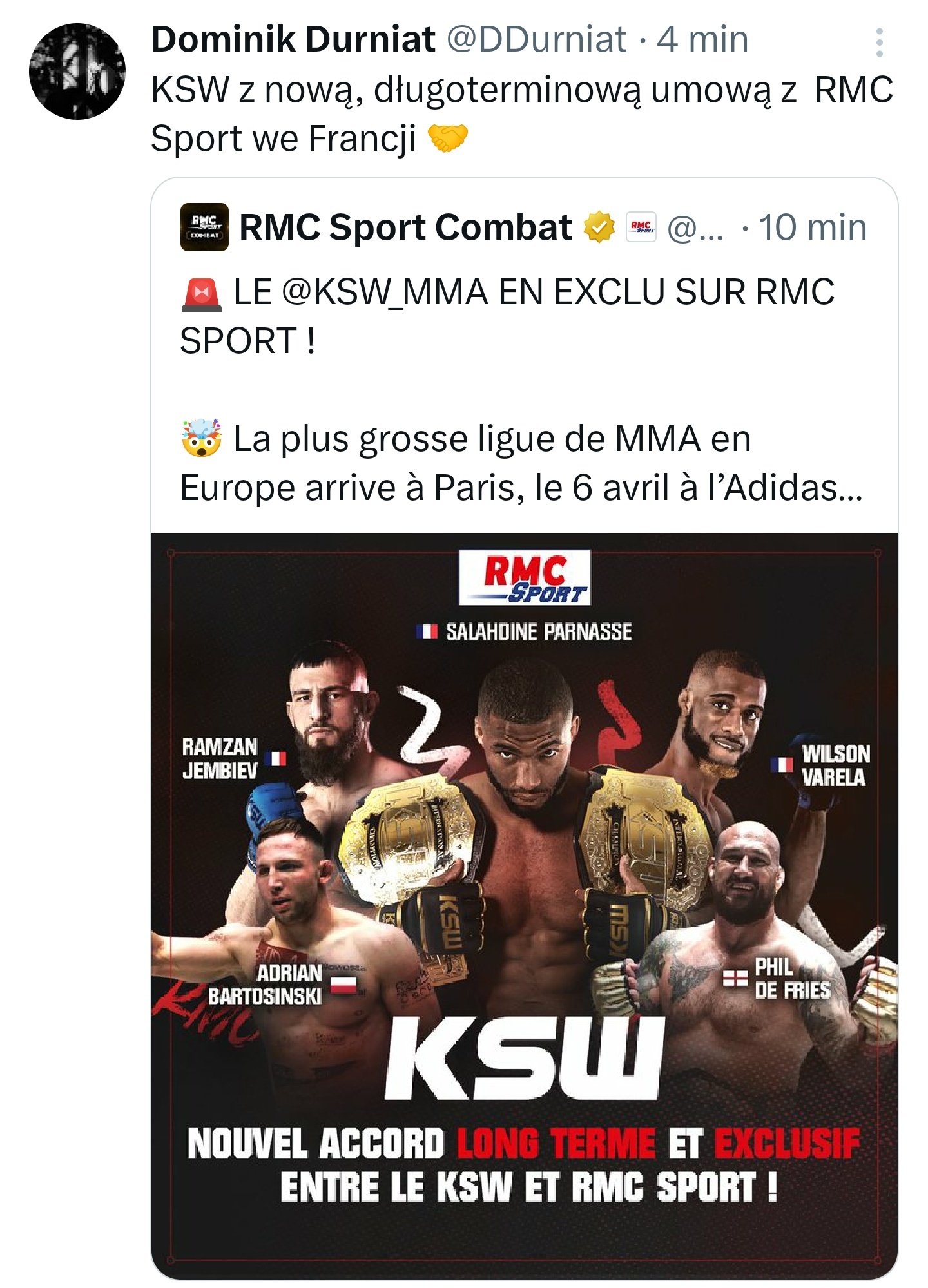Open quoted tweet text about Paris event
Image resolution: width=928 pixels, height=1288 pixels.
[x=521, y=463]
